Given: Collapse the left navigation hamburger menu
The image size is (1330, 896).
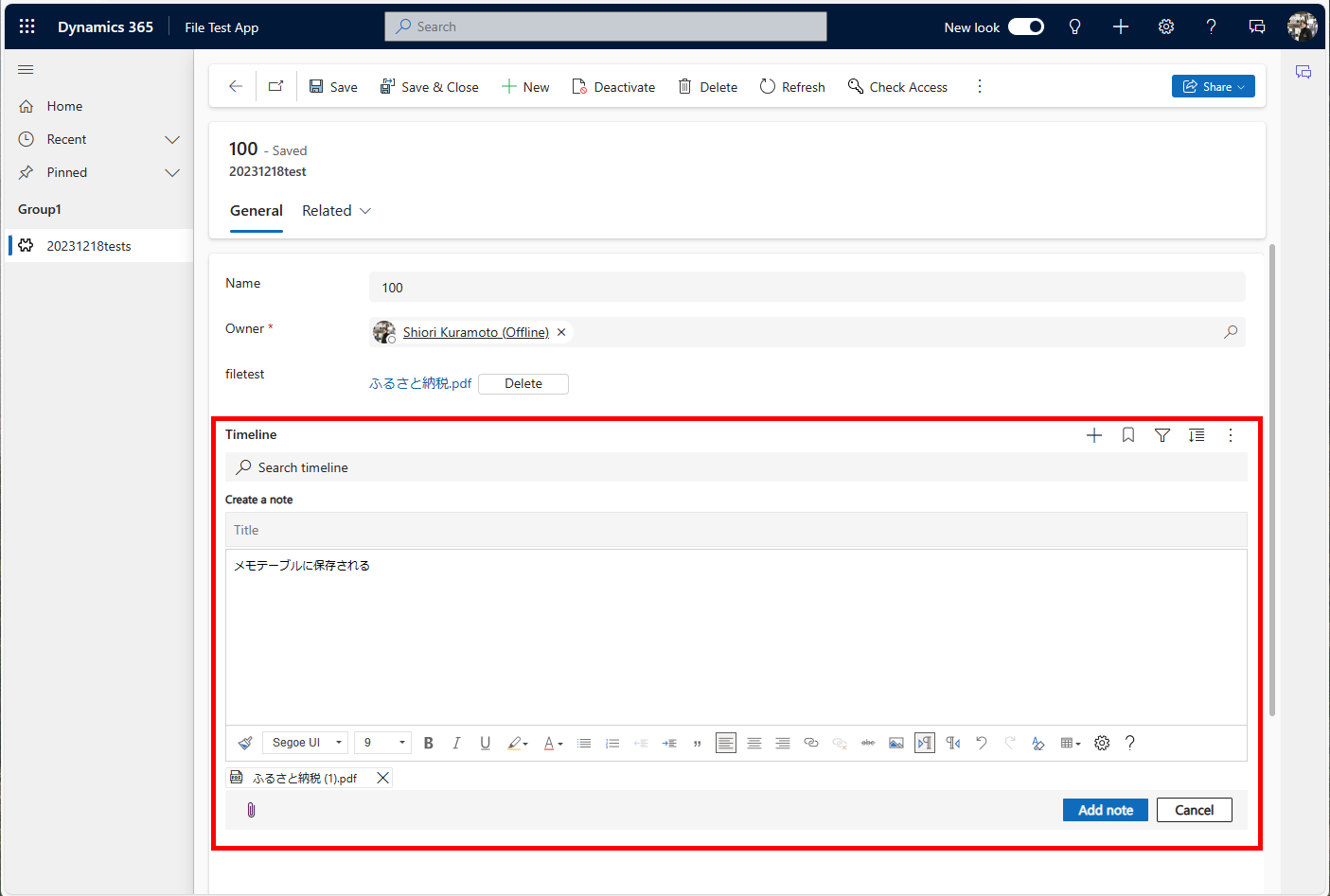Looking at the screenshot, I should 26,69.
